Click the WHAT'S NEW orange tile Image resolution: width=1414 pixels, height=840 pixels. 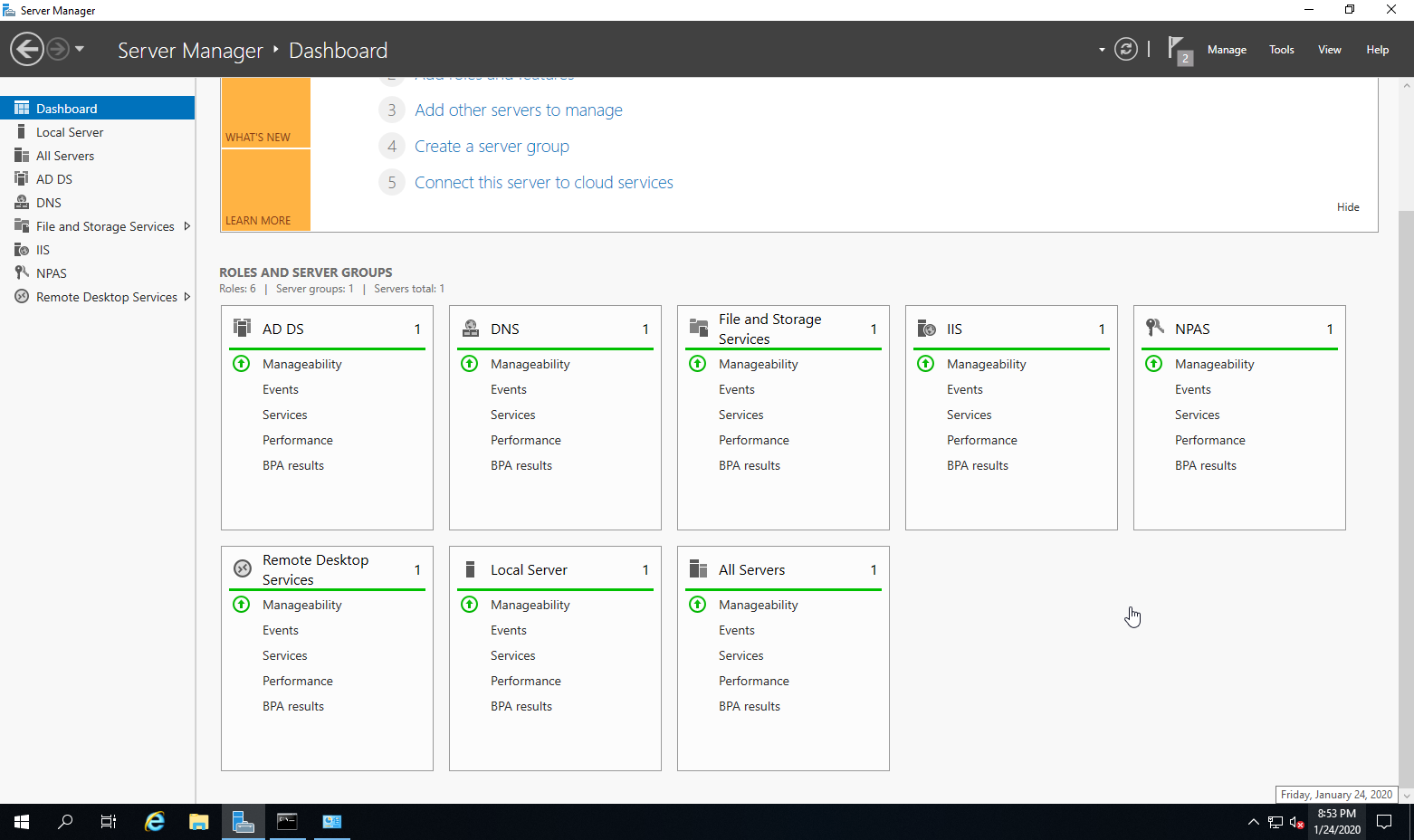pos(265,112)
